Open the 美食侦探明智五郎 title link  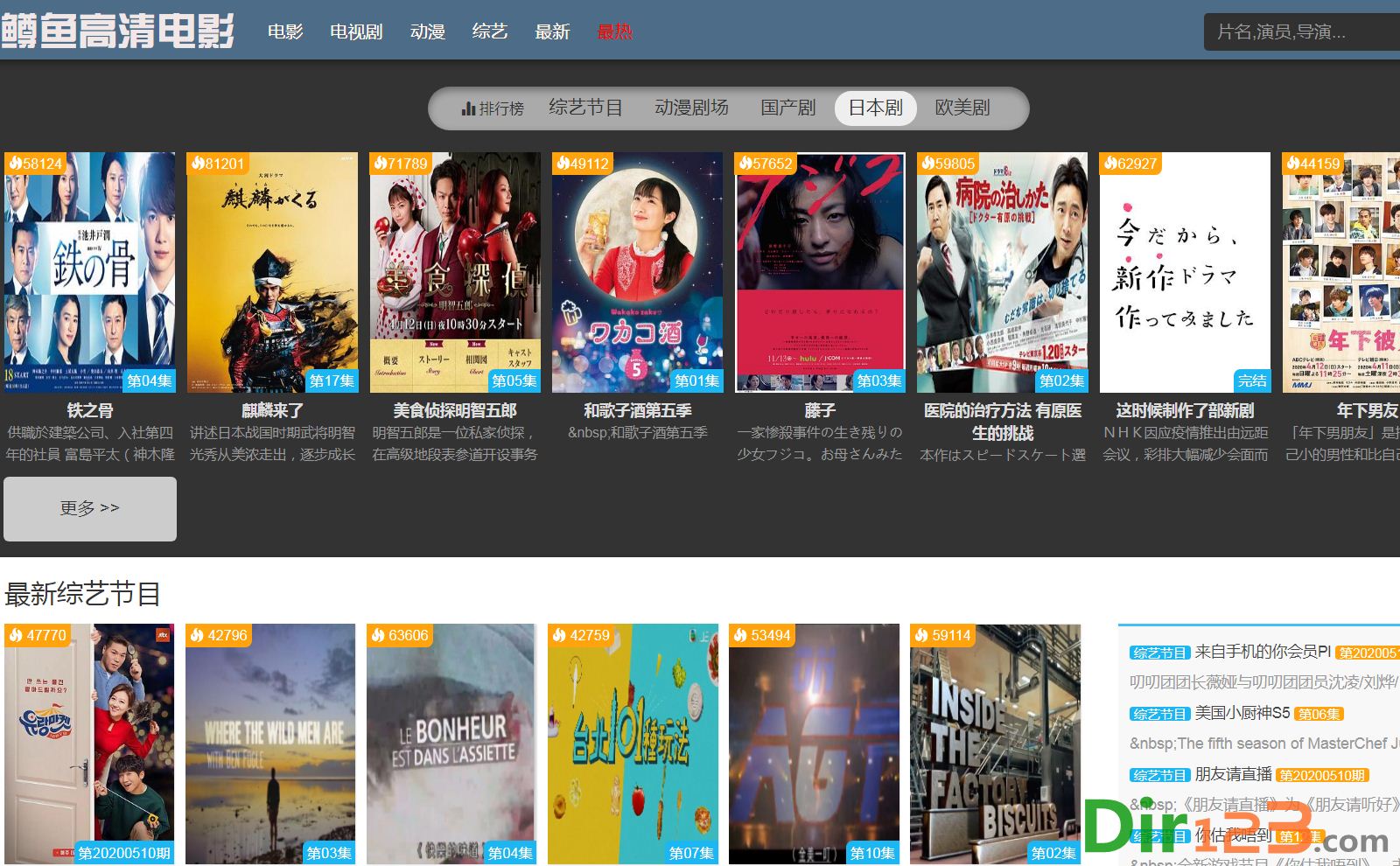(455, 410)
